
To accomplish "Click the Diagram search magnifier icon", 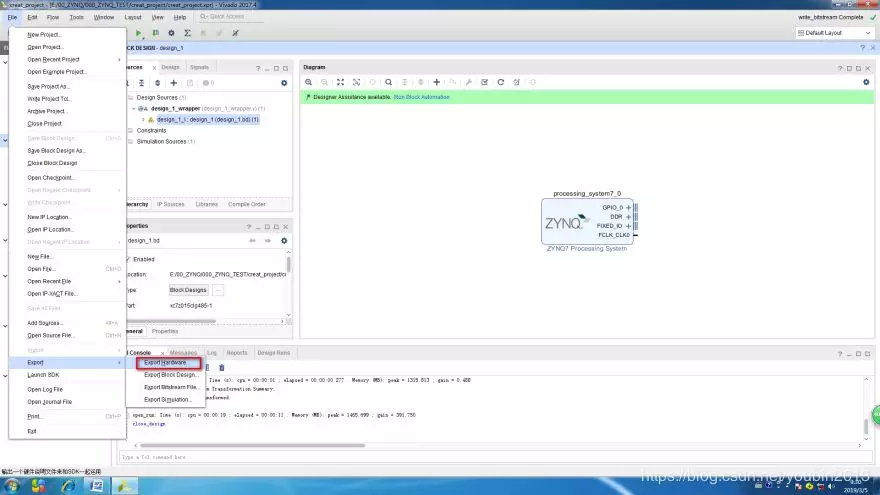I will tap(388, 82).
